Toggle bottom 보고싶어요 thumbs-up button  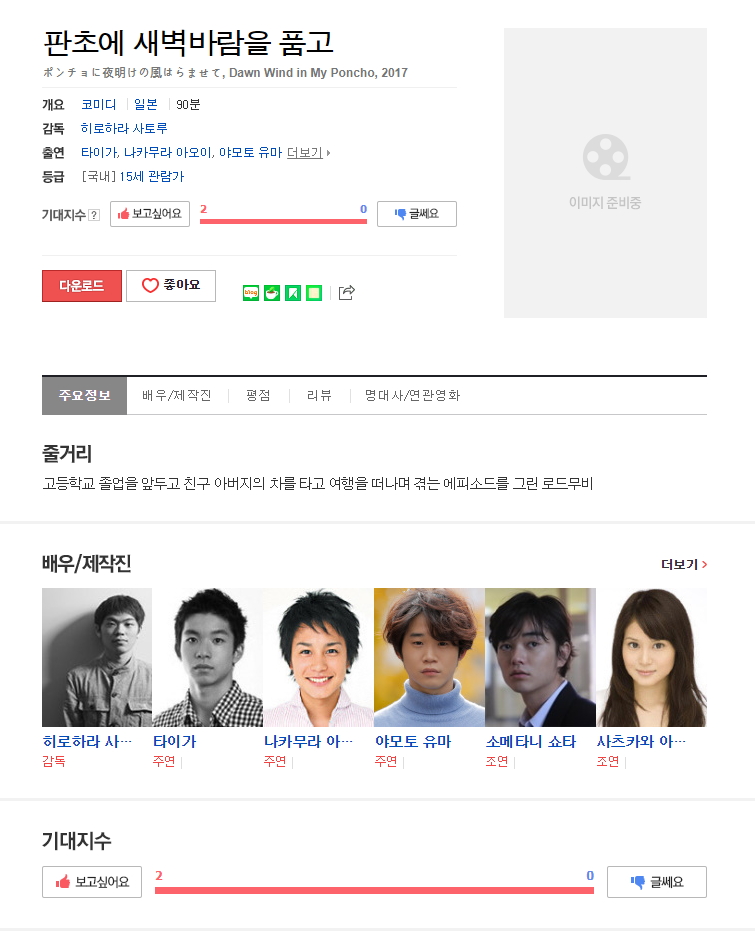coord(92,882)
